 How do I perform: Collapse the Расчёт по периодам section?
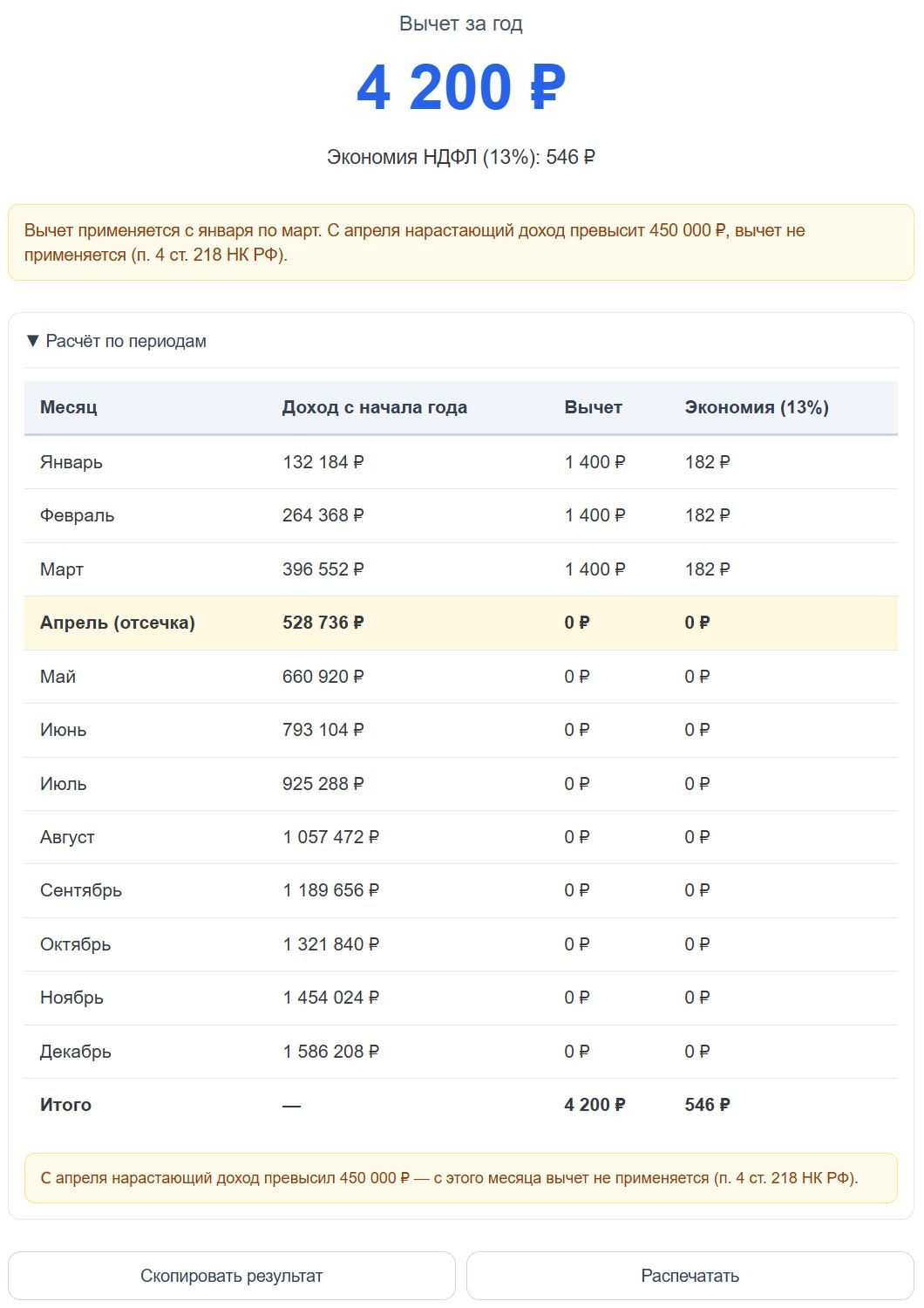tap(117, 341)
